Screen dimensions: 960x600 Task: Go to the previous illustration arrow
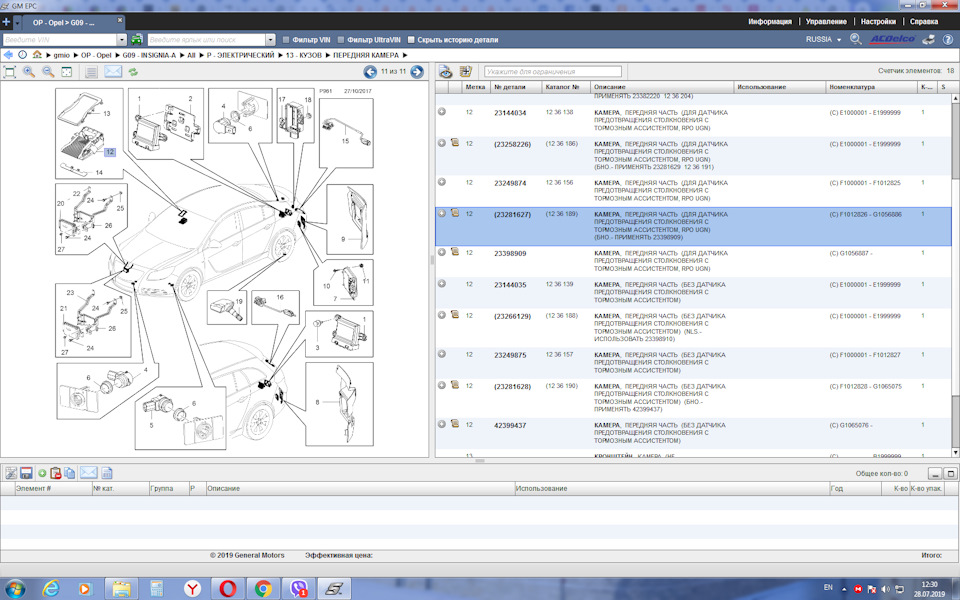[x=370, y=72]
